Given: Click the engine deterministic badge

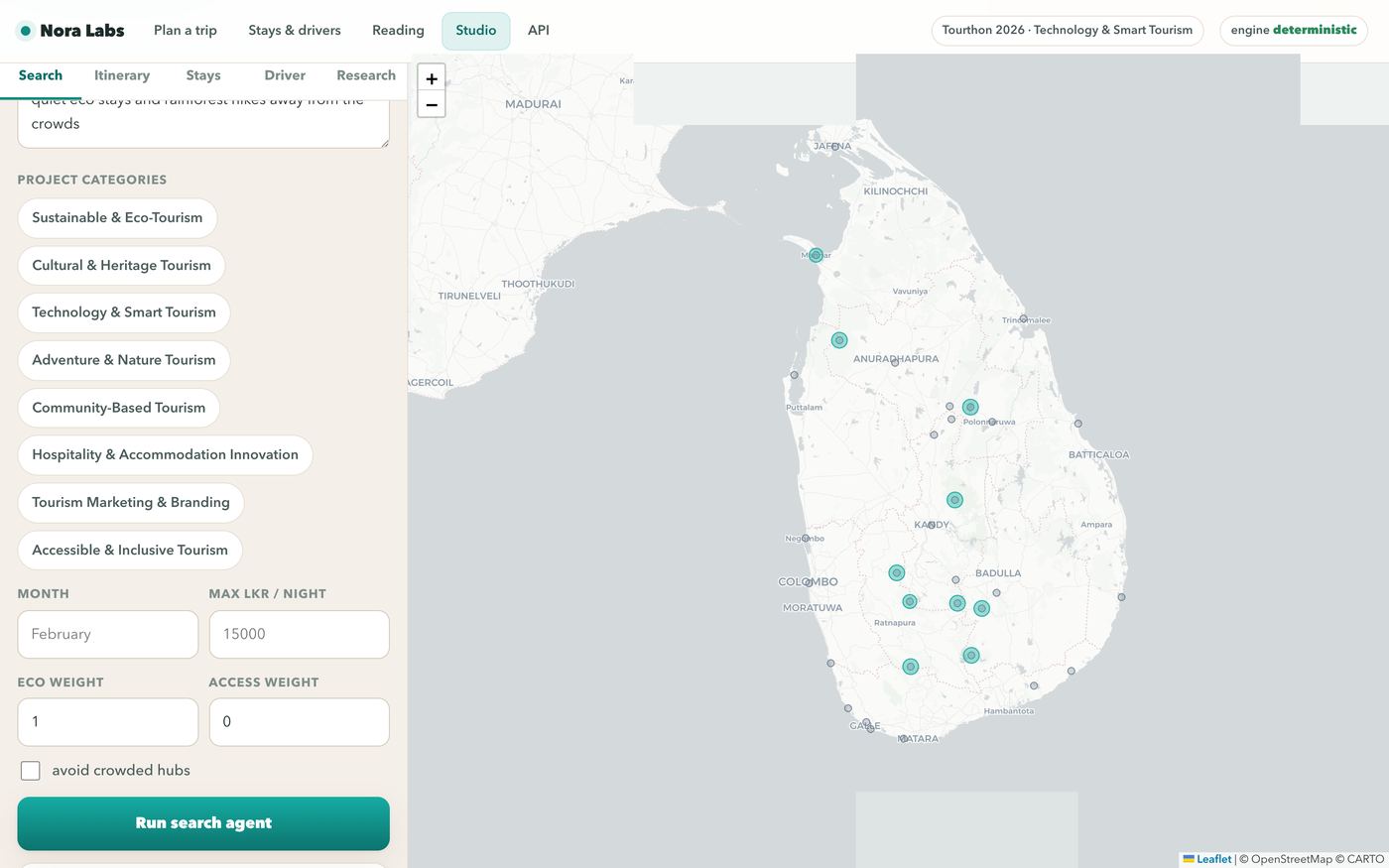Looking at the screenshot, I should pyautogui.click(x=1294, y=31).
